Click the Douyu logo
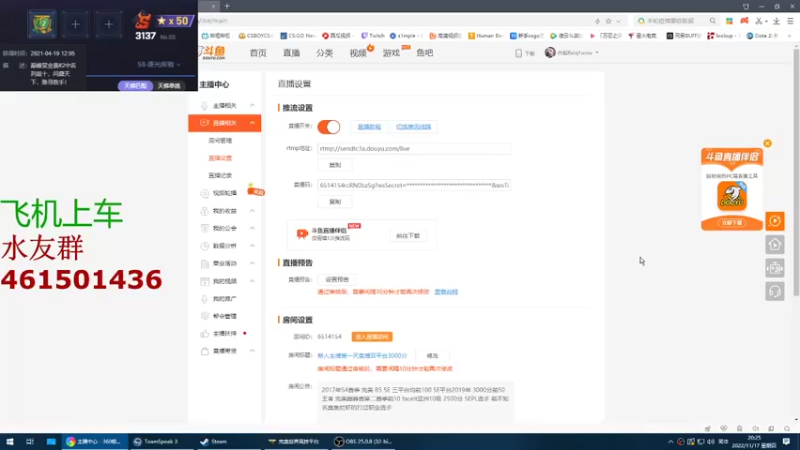This screenshot has height=450, width=800. click(211, 52)
